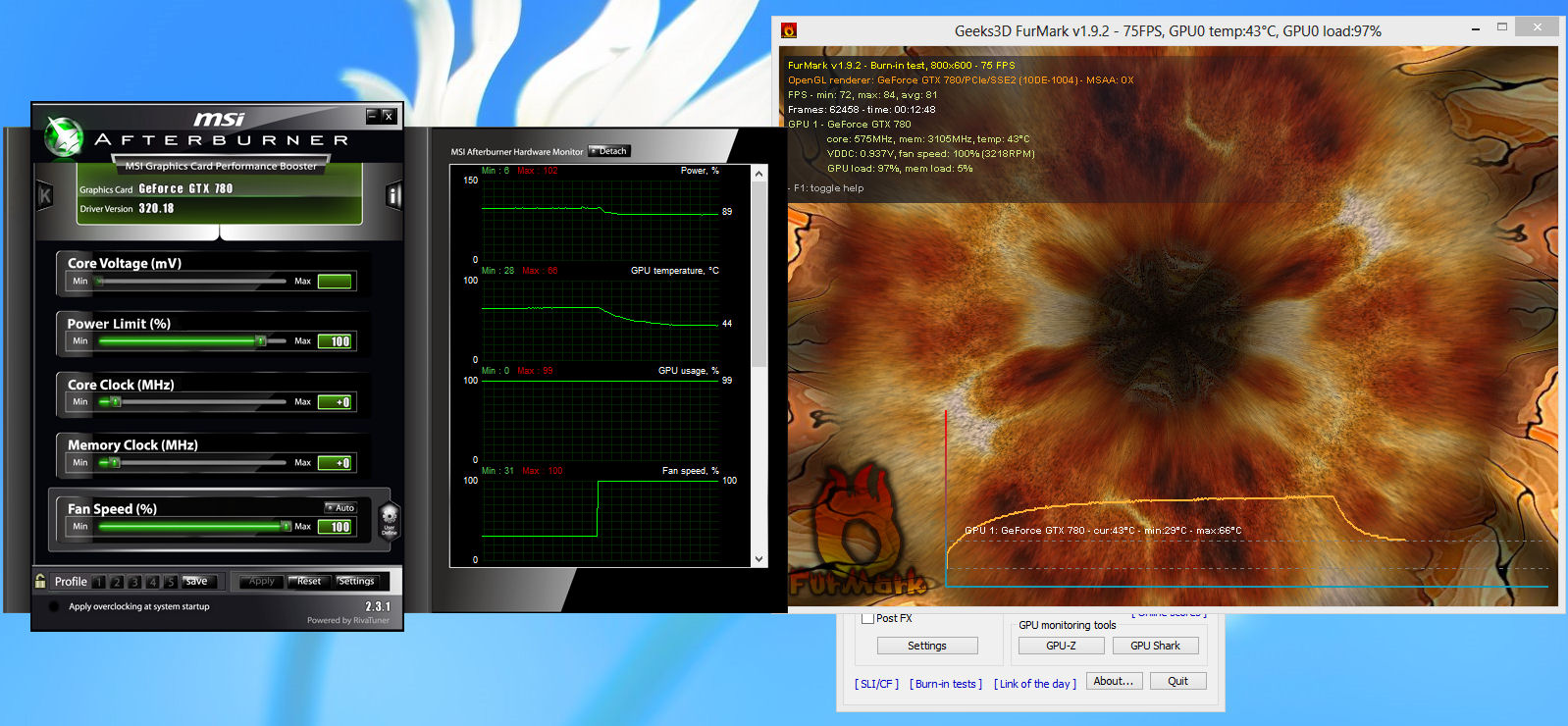Toggle Apply overclocking at system startup
Screen dimensions: 1568x726
click(x=54, y=606)
